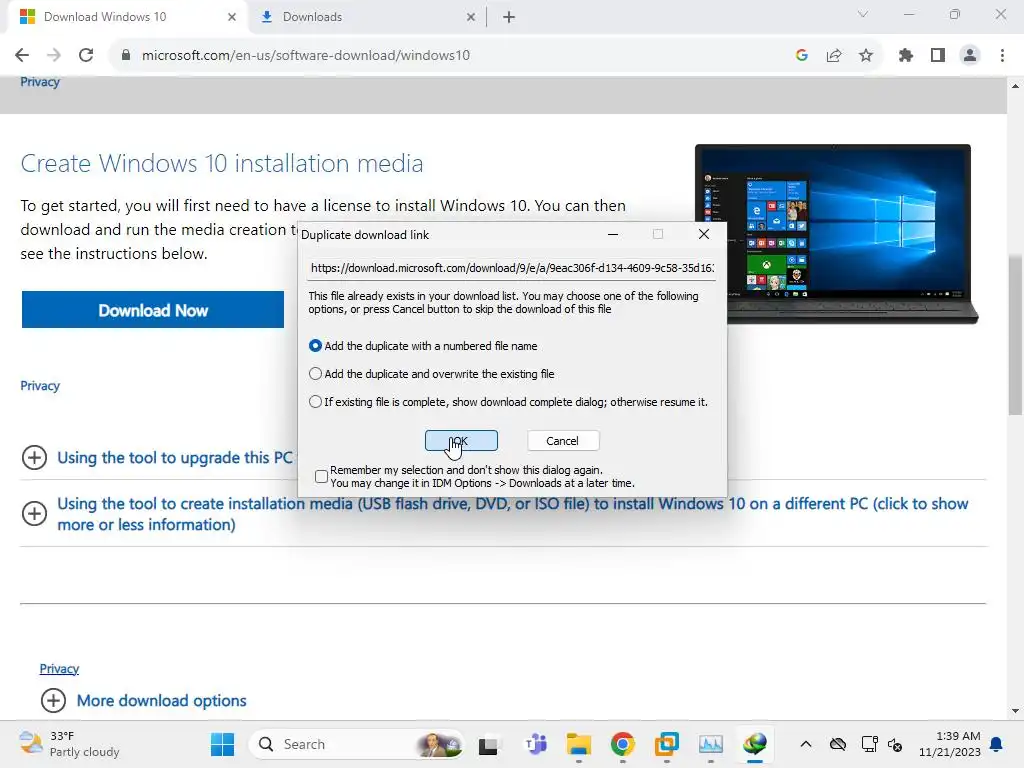This screenshot has height=768, width=1024.
Task: Click the Windows 10 laptop image
Action: (x=836, y=234)
